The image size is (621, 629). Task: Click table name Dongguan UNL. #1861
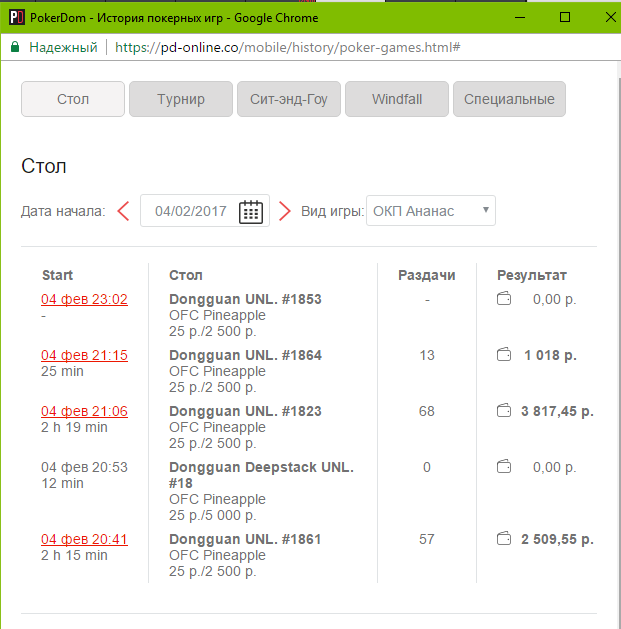(245, 540)
